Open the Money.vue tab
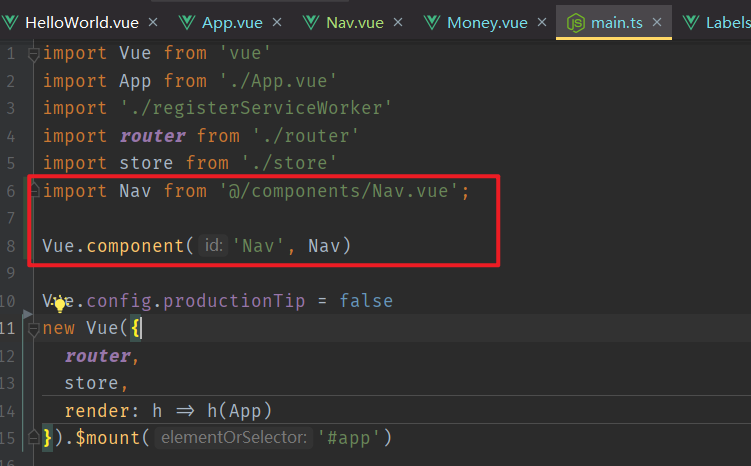This screenshot has width=751, height=466. click(x=487, y=23)
